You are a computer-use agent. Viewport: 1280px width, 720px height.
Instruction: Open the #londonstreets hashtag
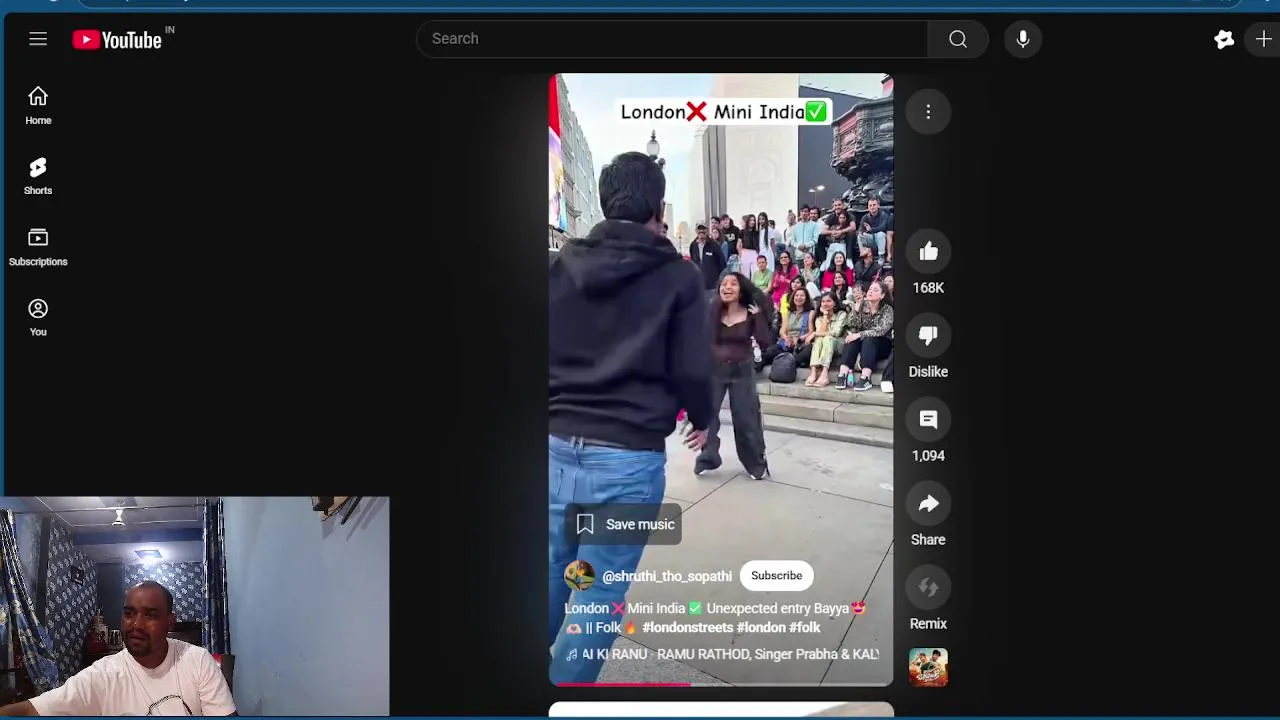[687, 628]
